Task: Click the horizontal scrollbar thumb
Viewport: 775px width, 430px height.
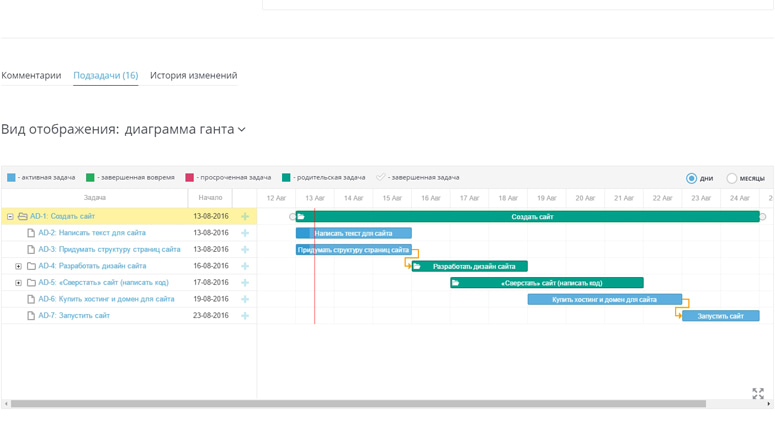Action: pos(358,404)
